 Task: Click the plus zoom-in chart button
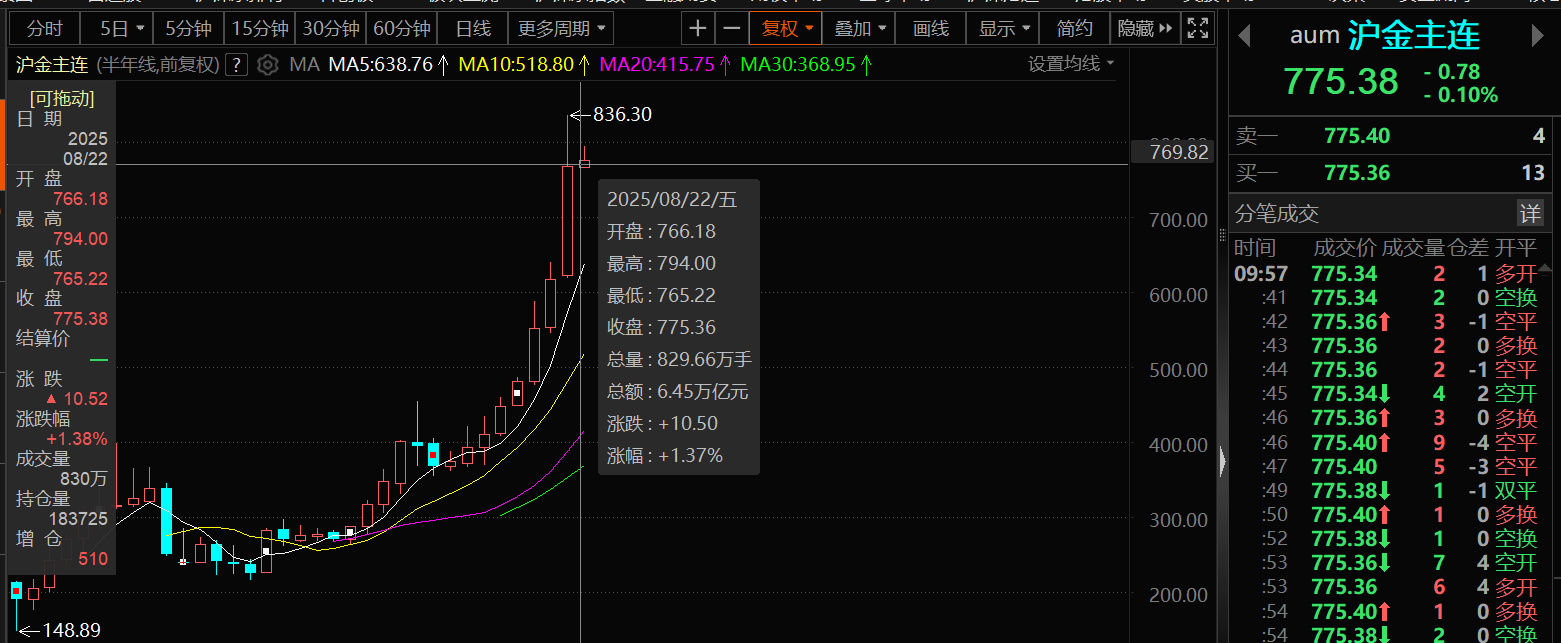coord(697,29)
